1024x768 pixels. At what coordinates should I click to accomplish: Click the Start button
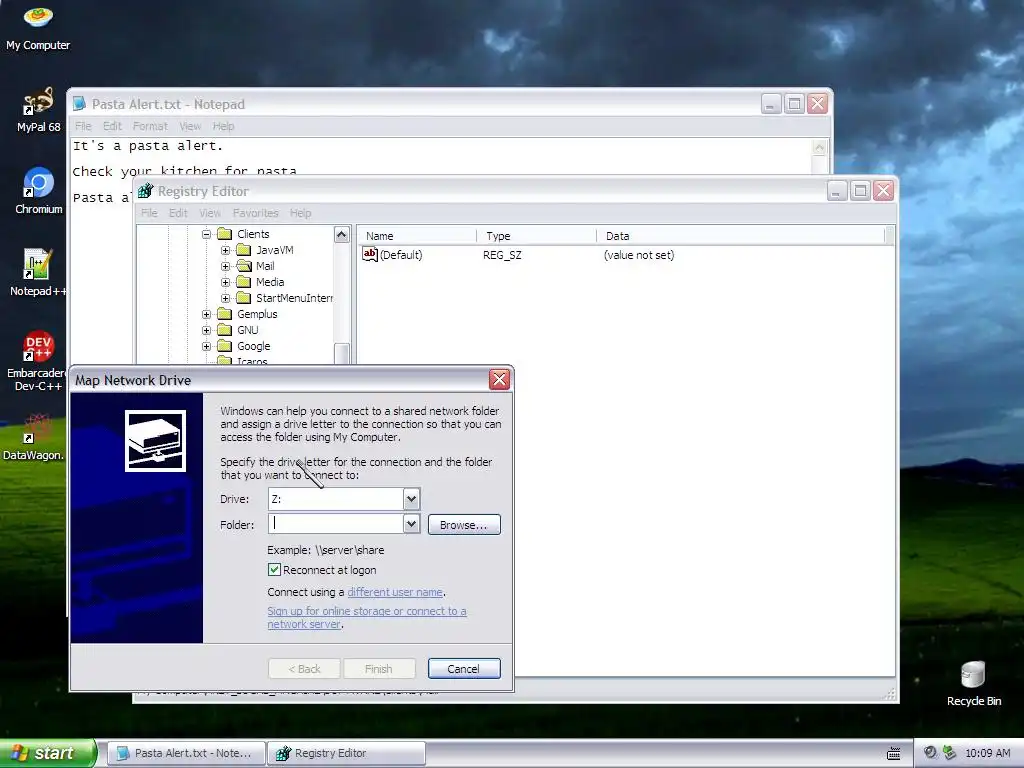click(48, 753)
